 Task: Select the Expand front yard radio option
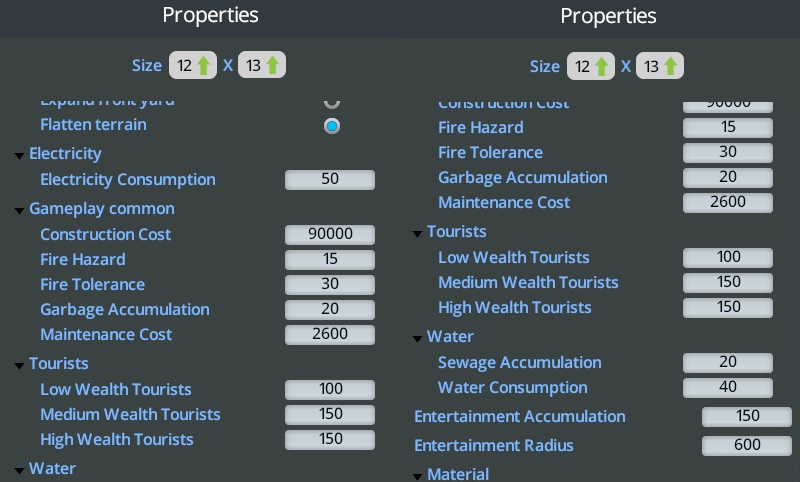tap(332, 101)
